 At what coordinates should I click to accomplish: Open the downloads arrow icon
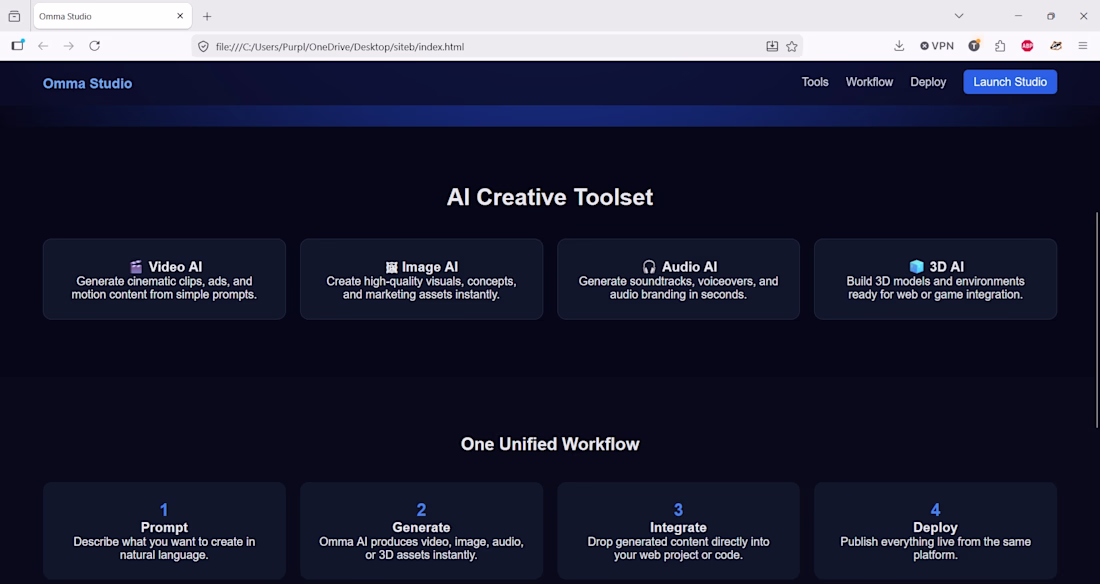[x=899, y=46]
